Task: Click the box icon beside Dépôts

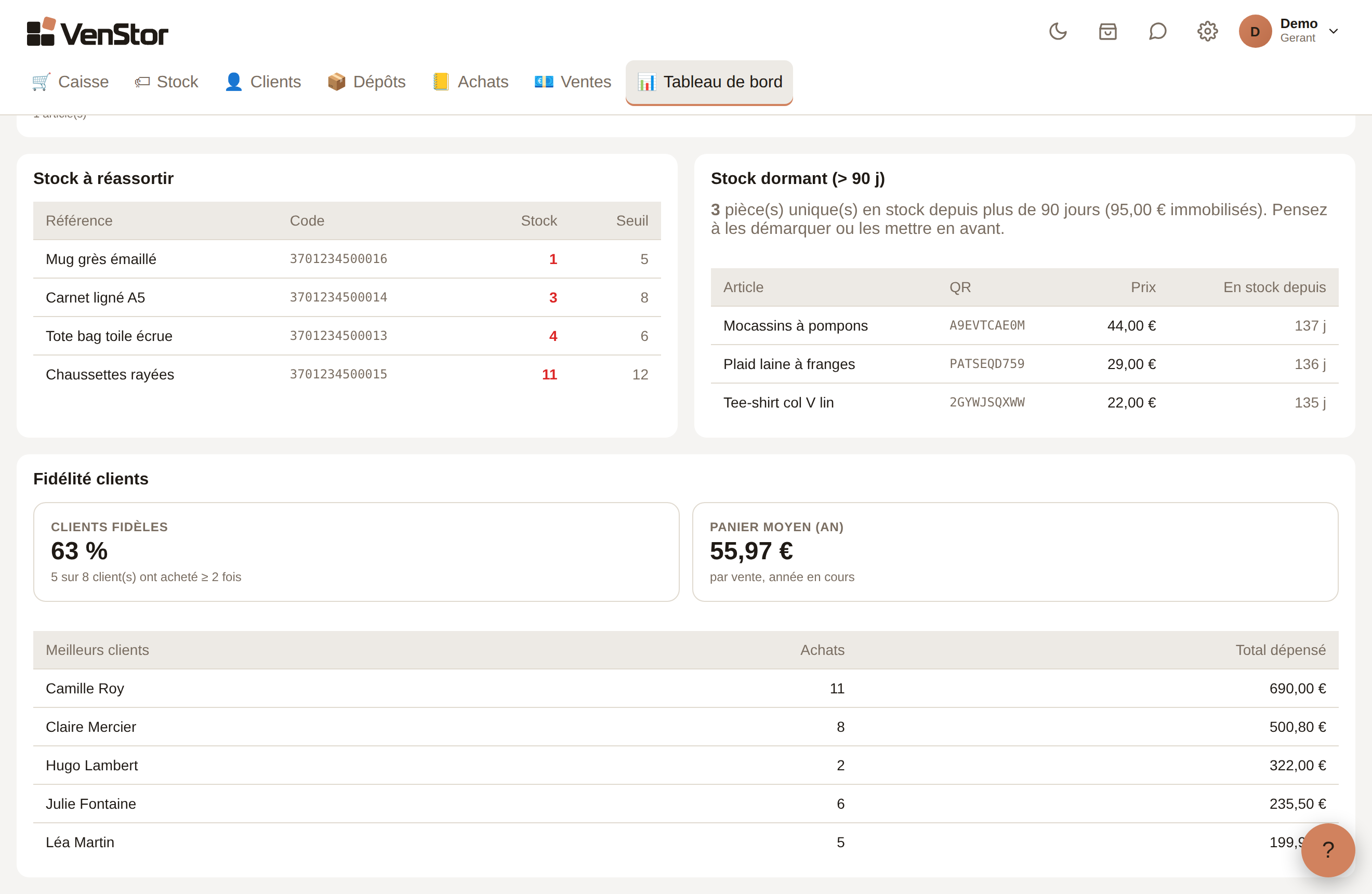Action: point(336,82)
